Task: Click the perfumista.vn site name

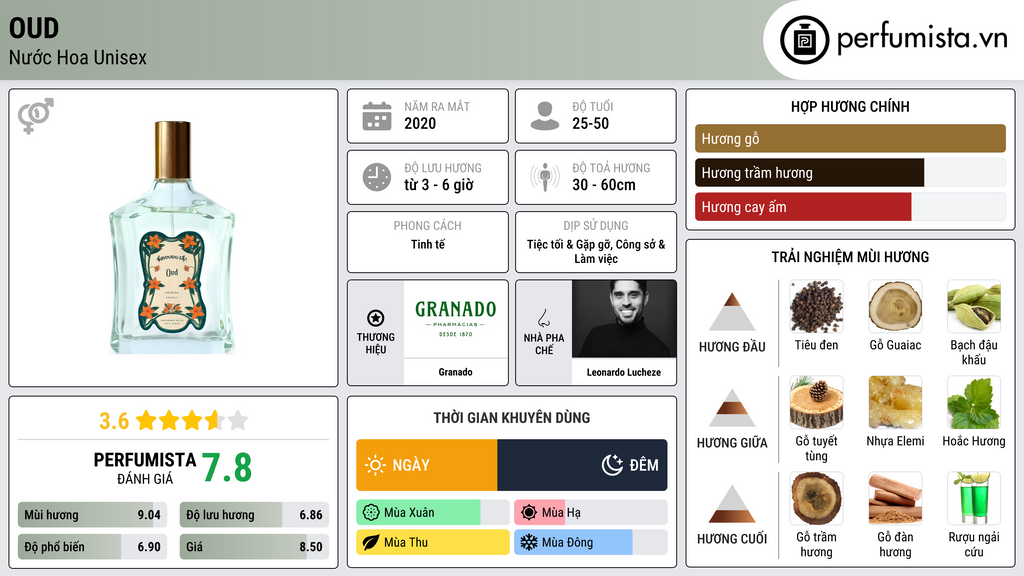Action: (922, 38)
